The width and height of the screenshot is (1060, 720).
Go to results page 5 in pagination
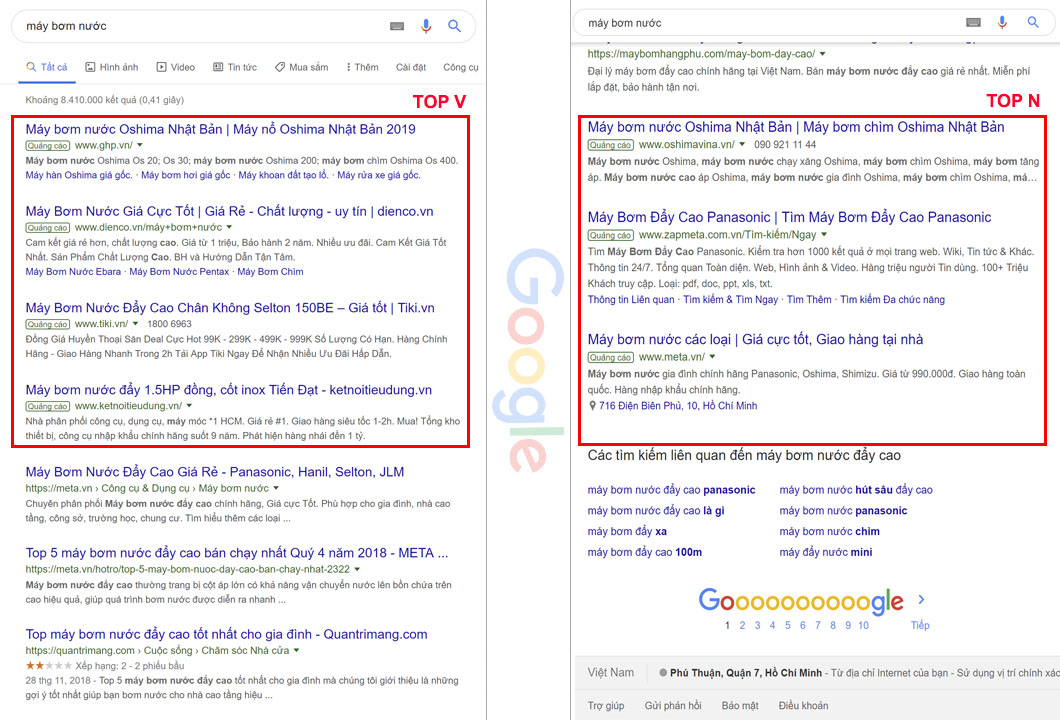787,625
